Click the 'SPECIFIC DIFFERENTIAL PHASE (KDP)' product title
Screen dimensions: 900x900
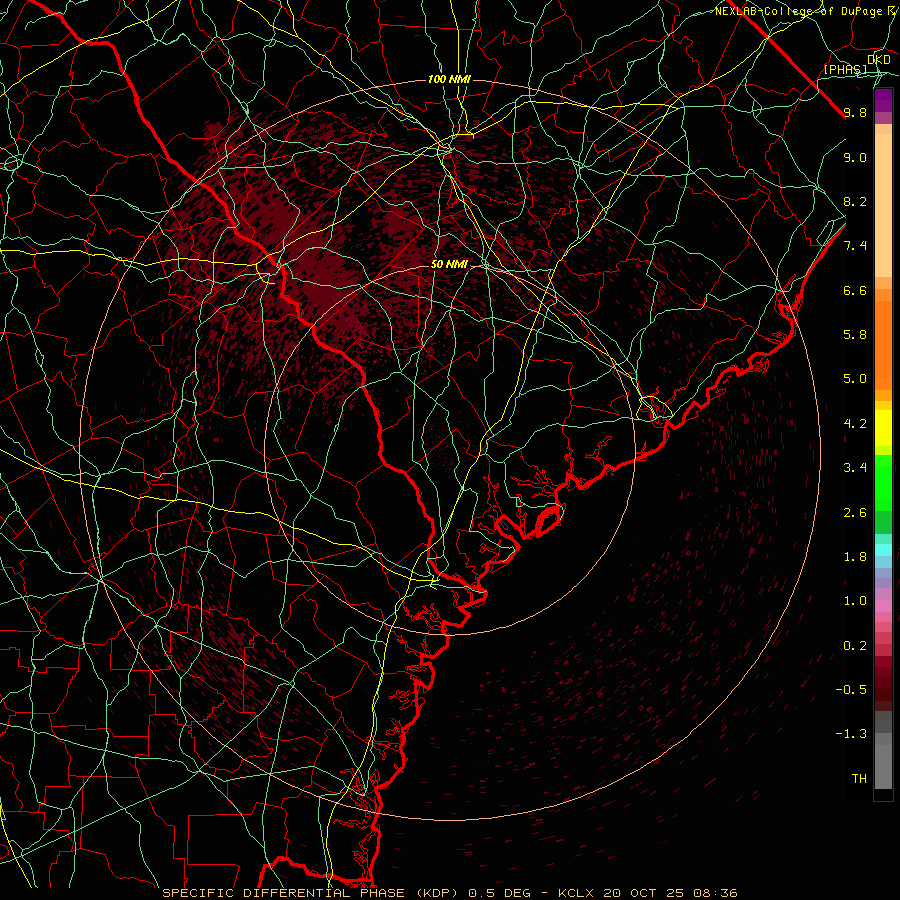[x=312, y=893]
